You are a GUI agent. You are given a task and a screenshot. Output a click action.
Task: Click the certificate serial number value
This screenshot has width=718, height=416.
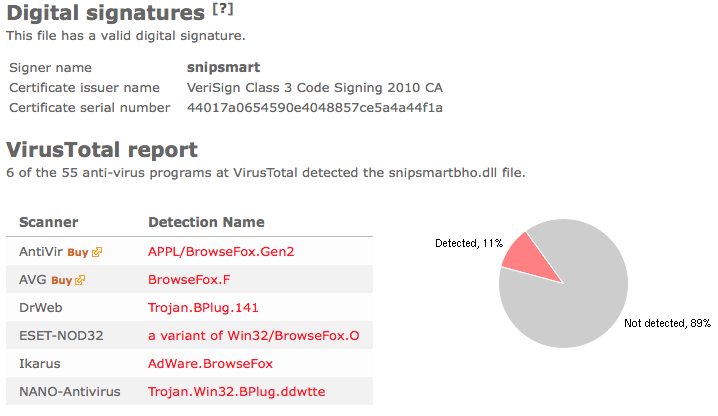pos(315,108)
